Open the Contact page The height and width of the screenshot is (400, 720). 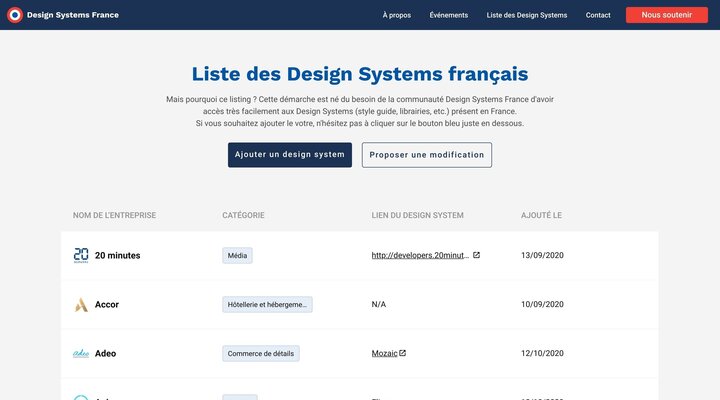[598, 15]
